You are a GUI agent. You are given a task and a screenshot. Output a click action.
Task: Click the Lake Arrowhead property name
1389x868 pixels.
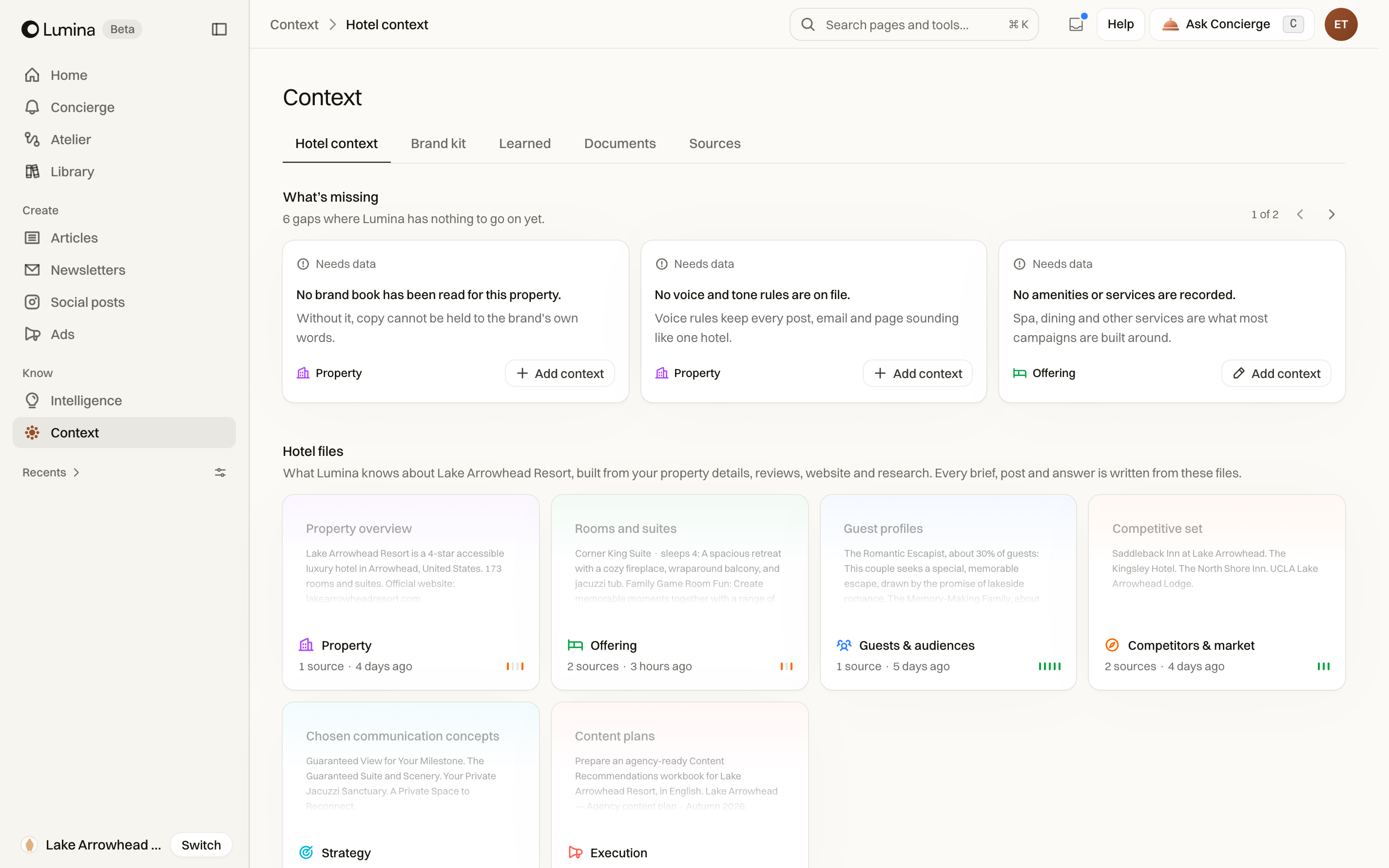103,845
